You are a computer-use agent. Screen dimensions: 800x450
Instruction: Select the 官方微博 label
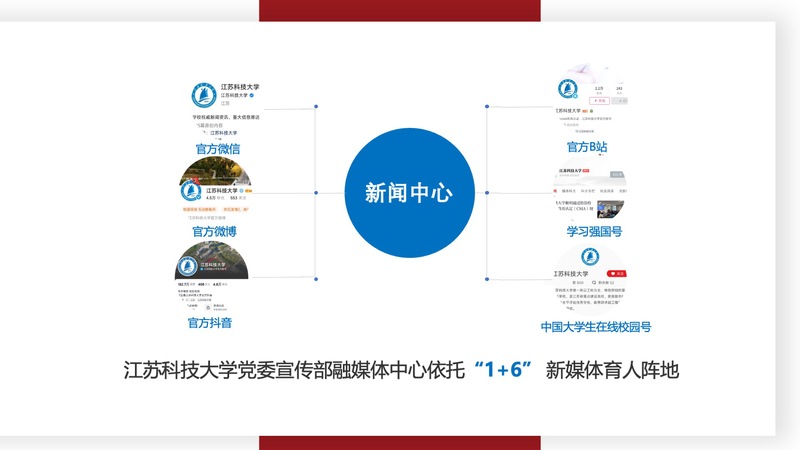[x=214, y=231]
